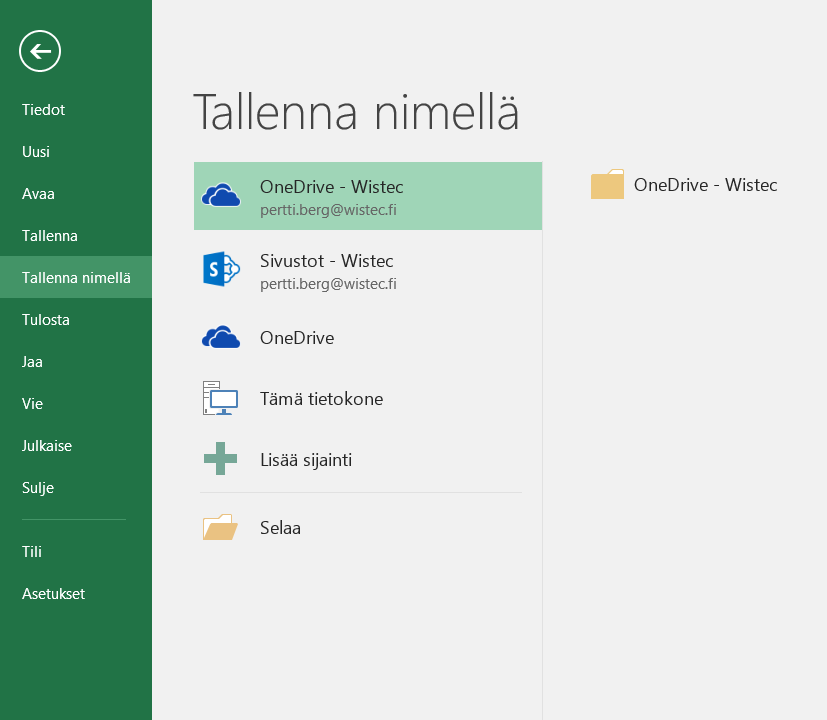The width and height of the screenshot is (827, 720).
Task: Click the OneDrive - Wistec folder icon on right
Action: point(607,184)
